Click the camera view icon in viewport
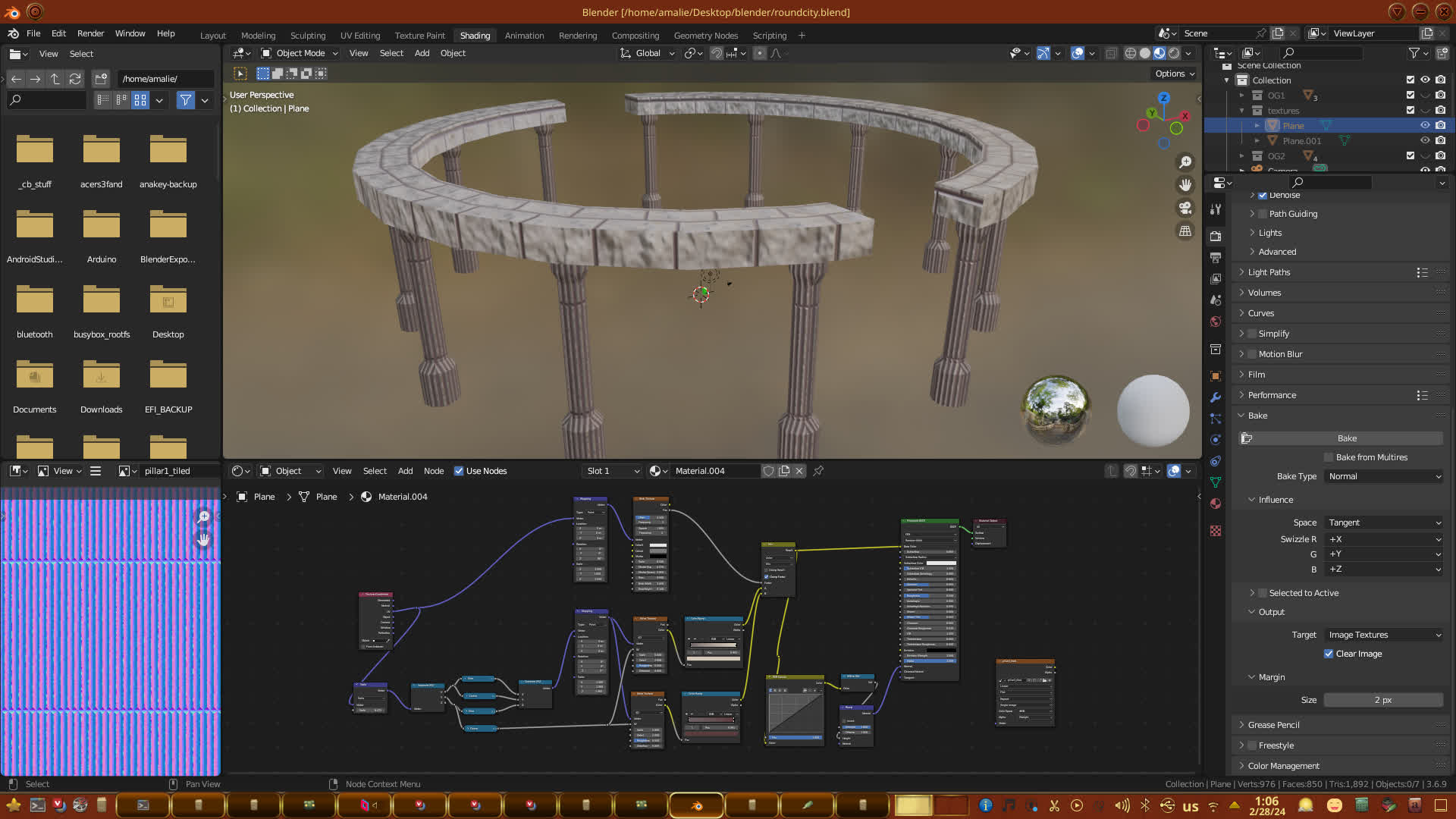 1185,208
